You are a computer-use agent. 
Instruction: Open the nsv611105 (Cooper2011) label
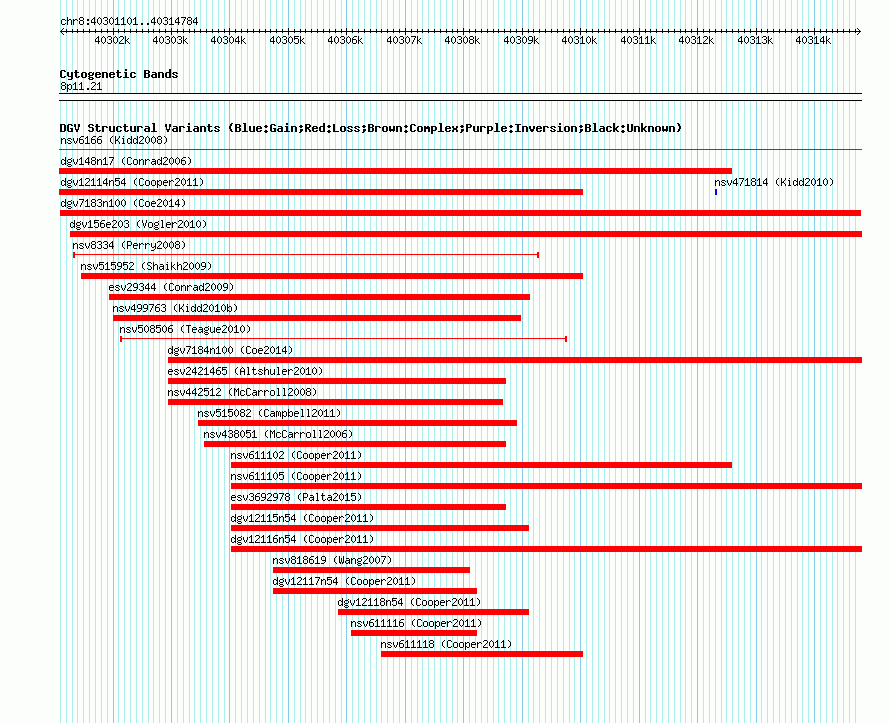[x=296, y=476]
